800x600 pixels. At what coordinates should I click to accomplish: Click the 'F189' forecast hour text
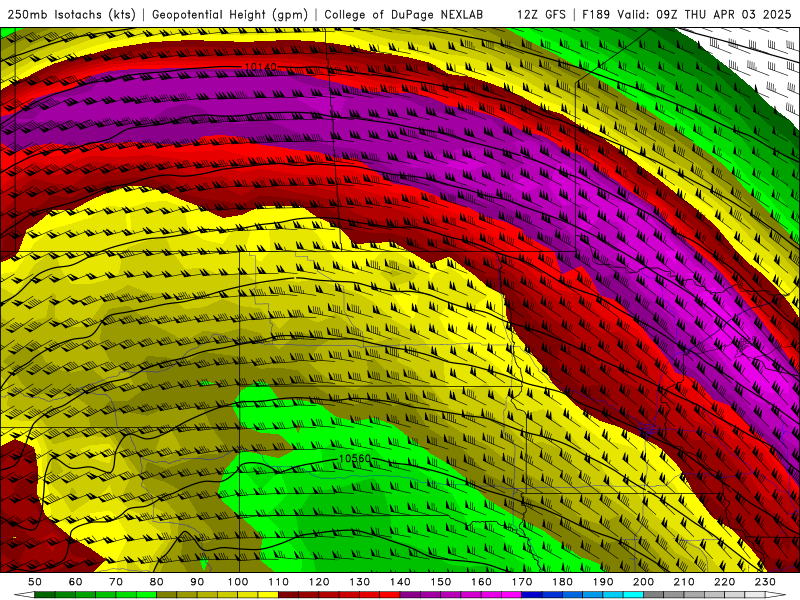click(596, 14)
